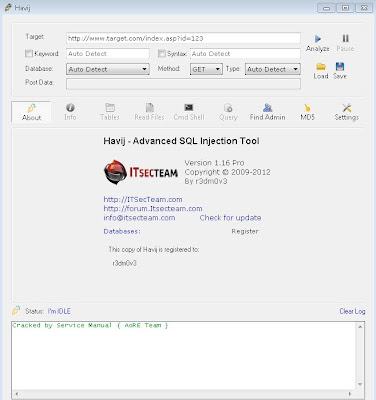Maximize the Havij window

(x=346, y=8)
